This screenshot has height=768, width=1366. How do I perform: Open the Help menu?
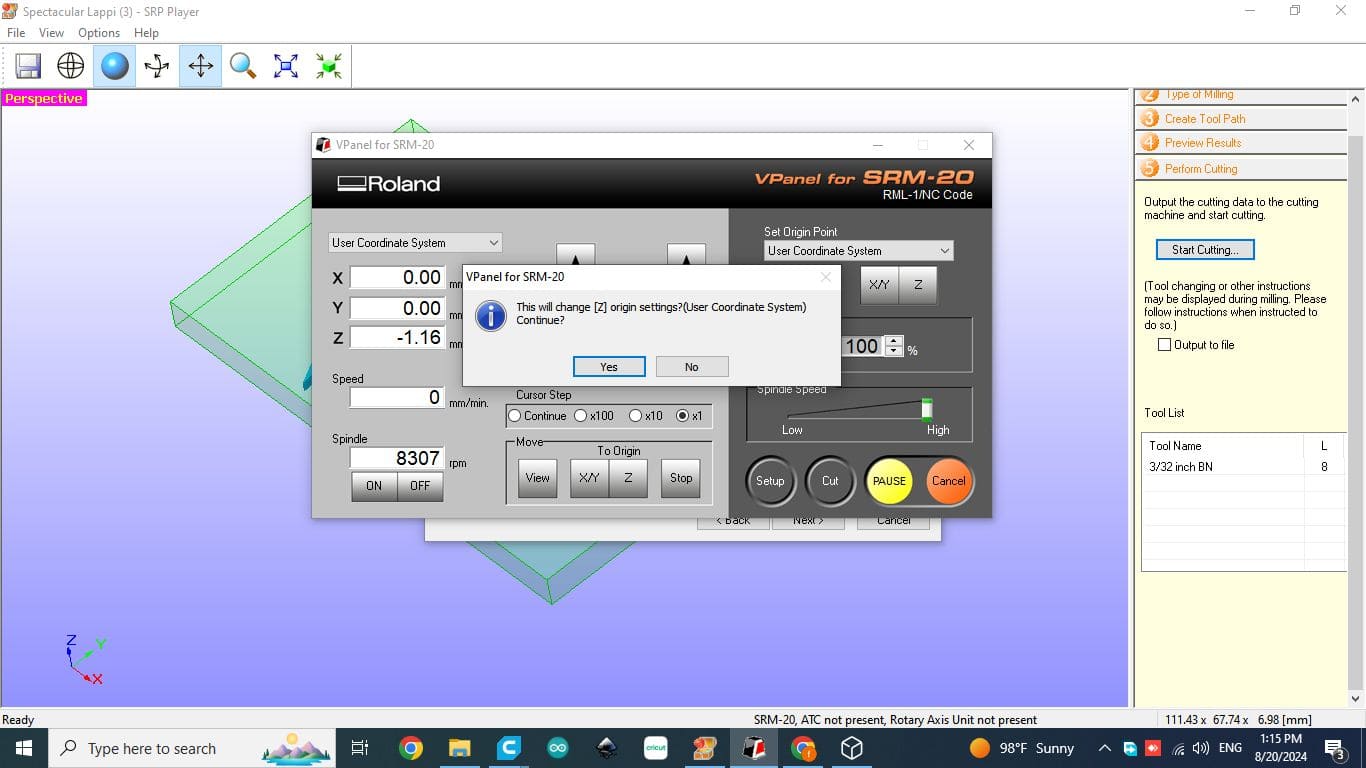[x=146, y=33]
